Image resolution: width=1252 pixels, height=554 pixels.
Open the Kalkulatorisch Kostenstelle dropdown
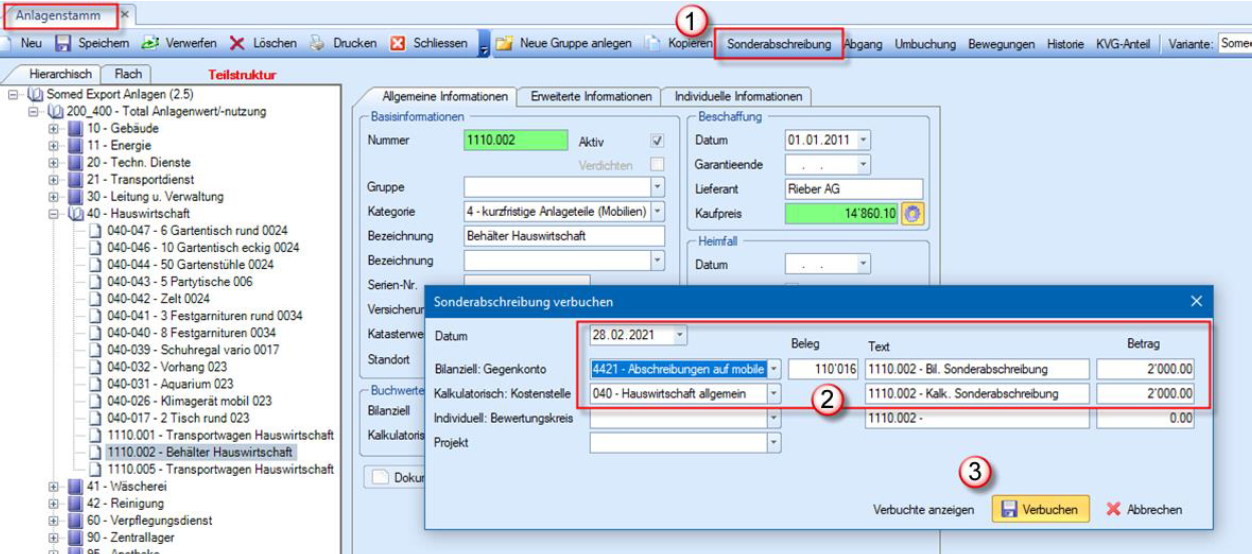[x=773, y=394]
